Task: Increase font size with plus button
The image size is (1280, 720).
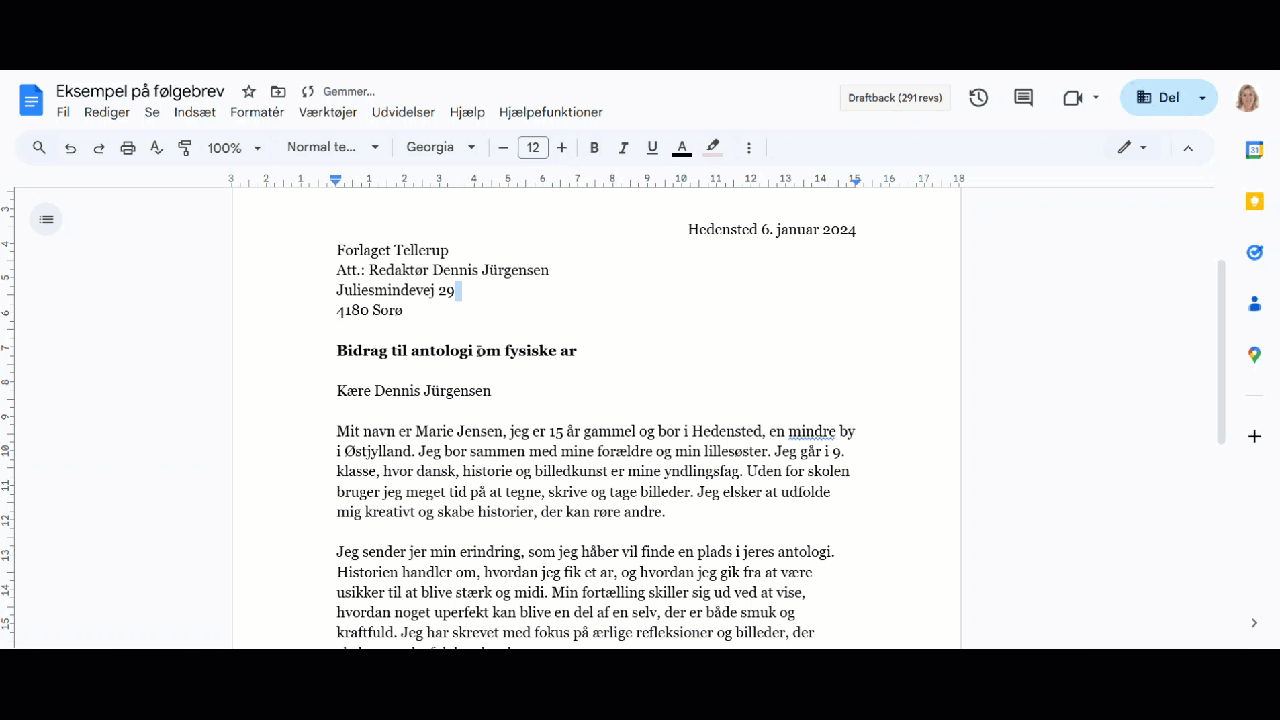Action: 562,148
